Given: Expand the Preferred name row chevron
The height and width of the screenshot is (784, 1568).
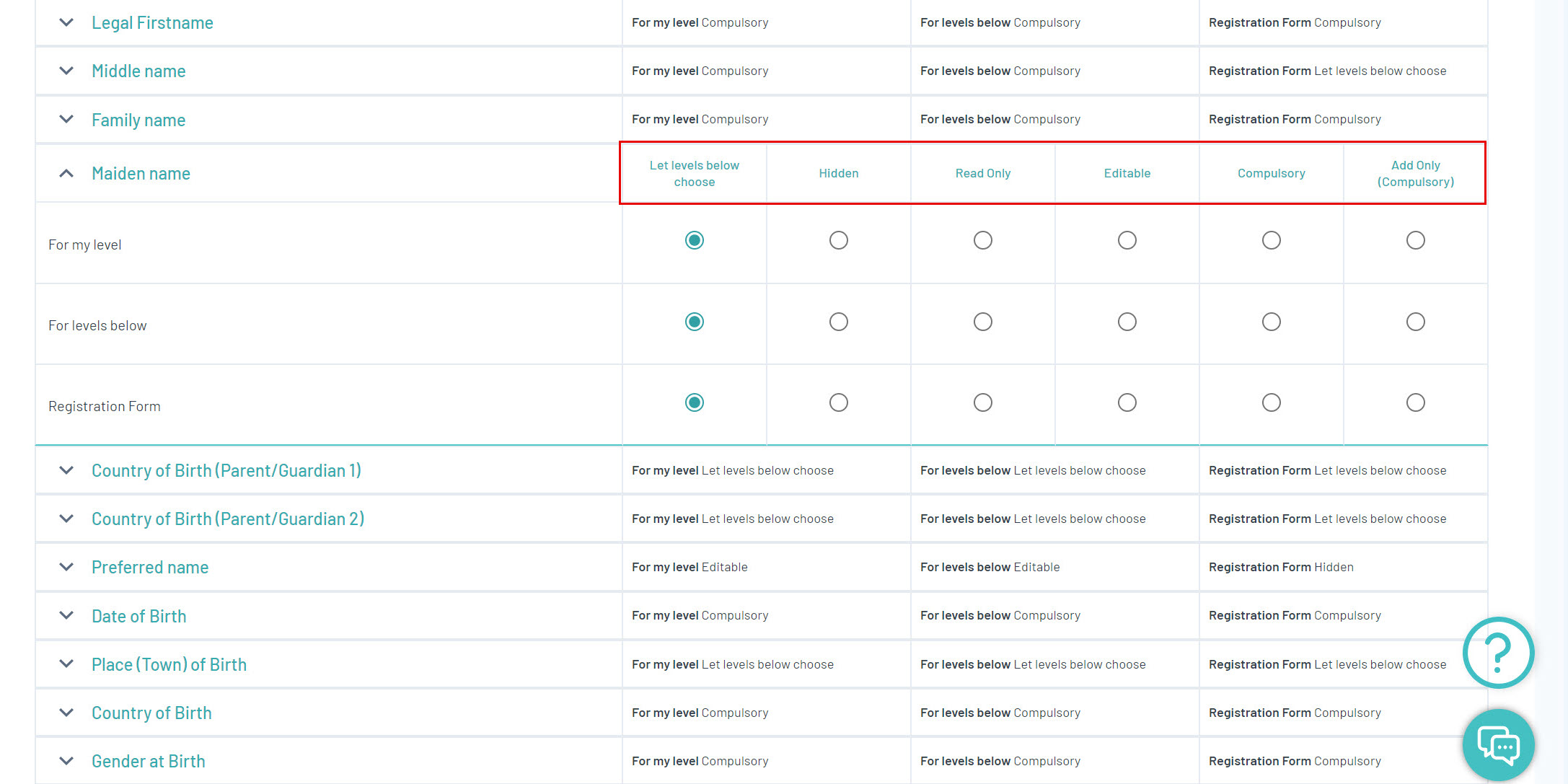Looking at the screenshot, I should pos(66,567).
